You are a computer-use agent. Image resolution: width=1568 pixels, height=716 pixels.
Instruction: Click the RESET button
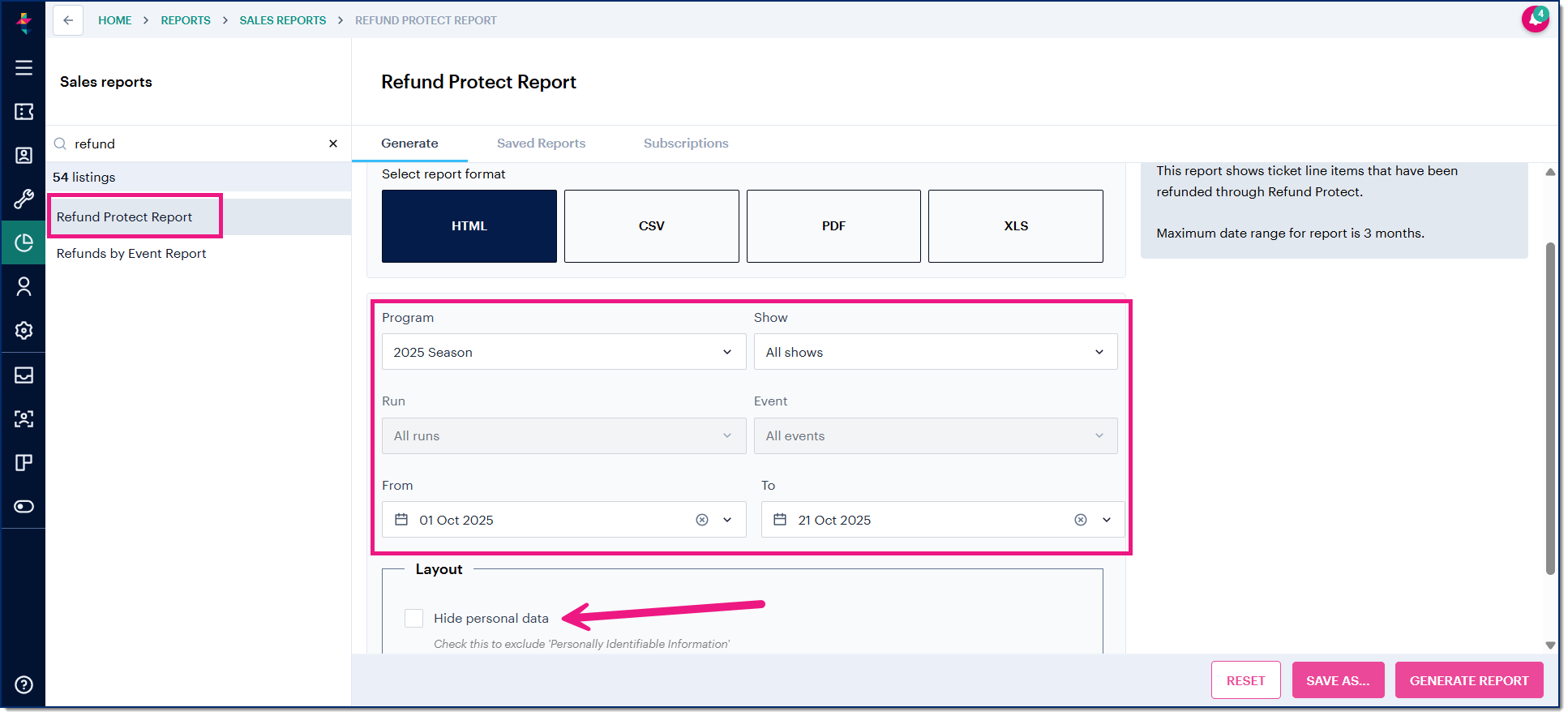[x=1245, y=680]
